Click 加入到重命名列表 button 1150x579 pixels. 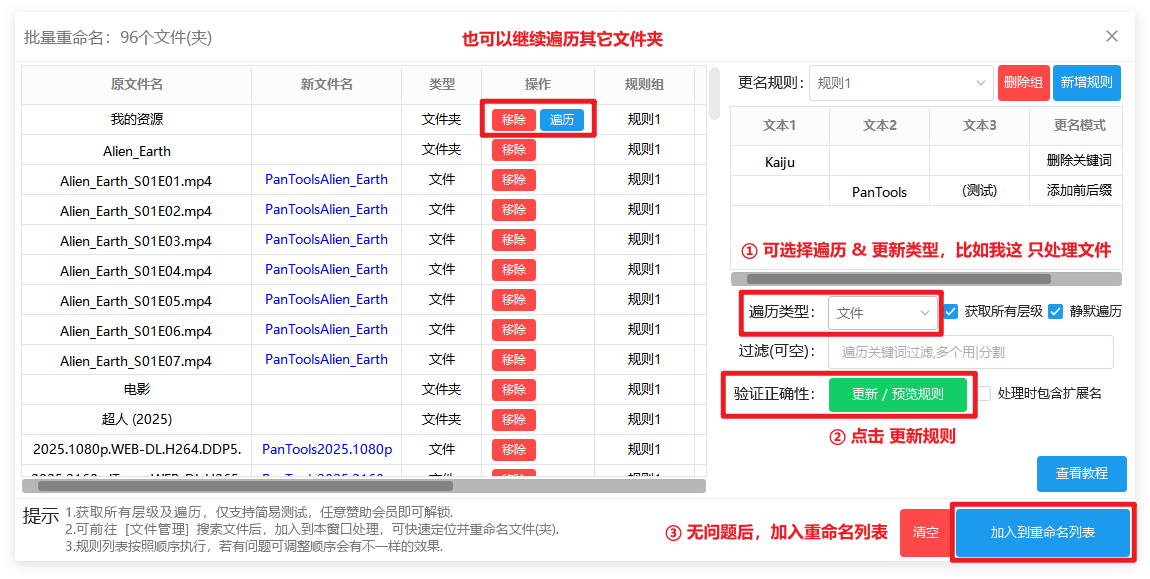(x=1042, y=533)
